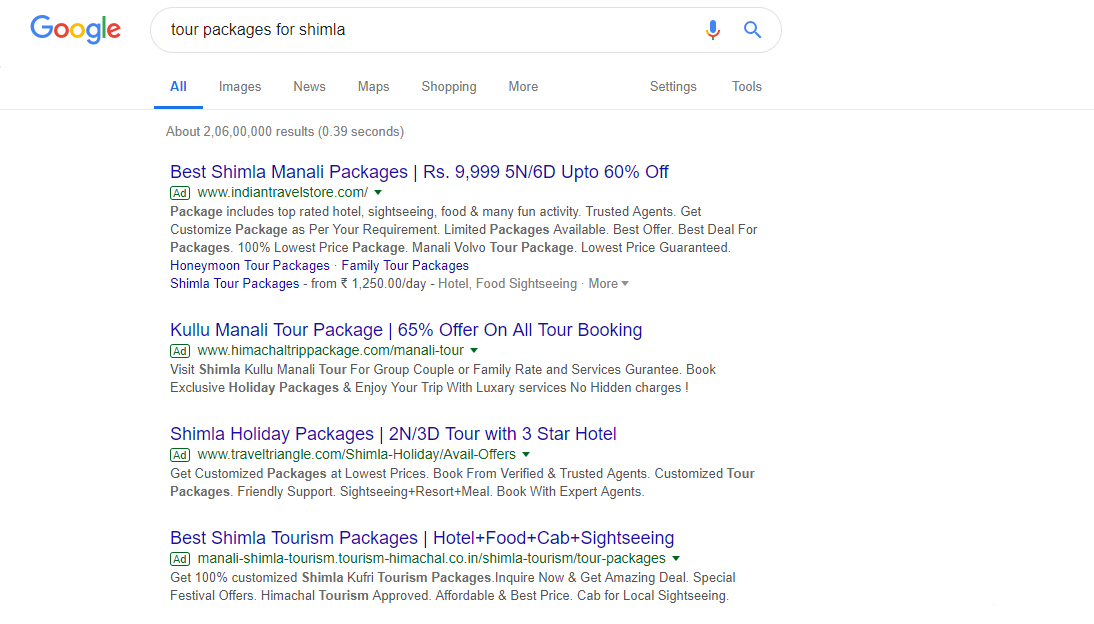
Task: Click the Ad badge beside traveltriangle.com
Action: click(180, 455)
